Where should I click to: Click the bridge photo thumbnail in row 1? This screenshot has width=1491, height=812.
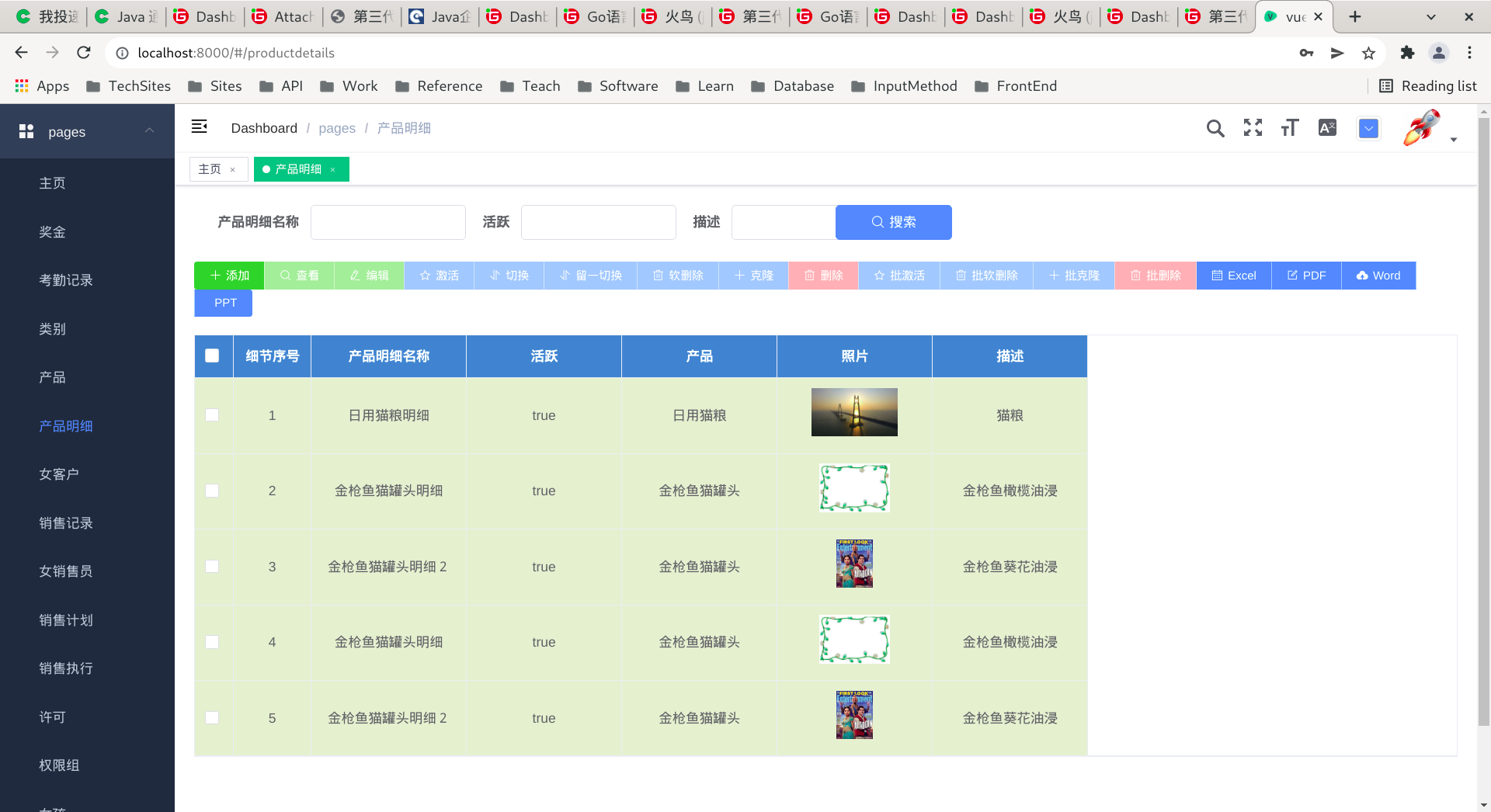tap(853, 412)
